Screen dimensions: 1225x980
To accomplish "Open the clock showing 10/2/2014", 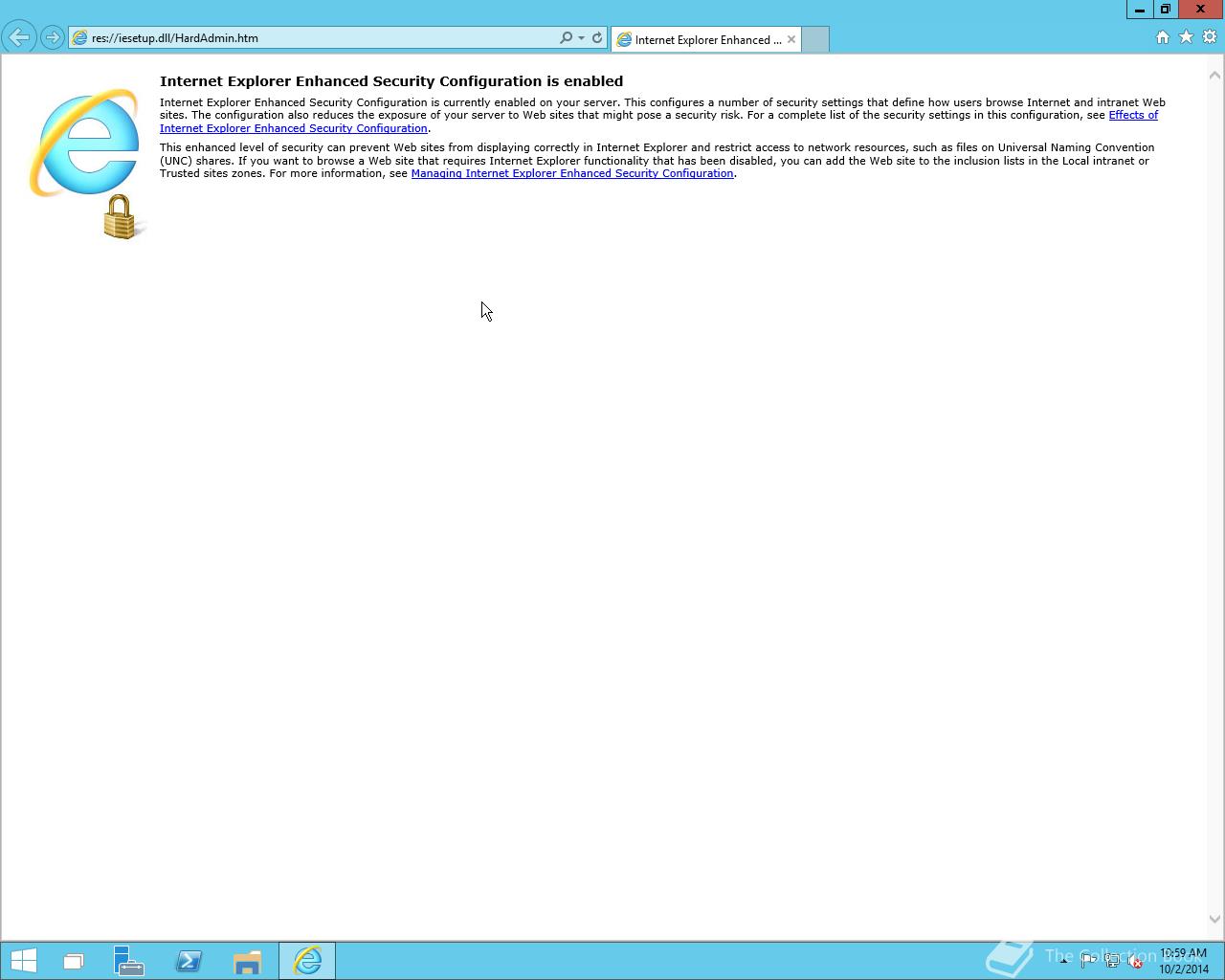I will point(1183,961).
